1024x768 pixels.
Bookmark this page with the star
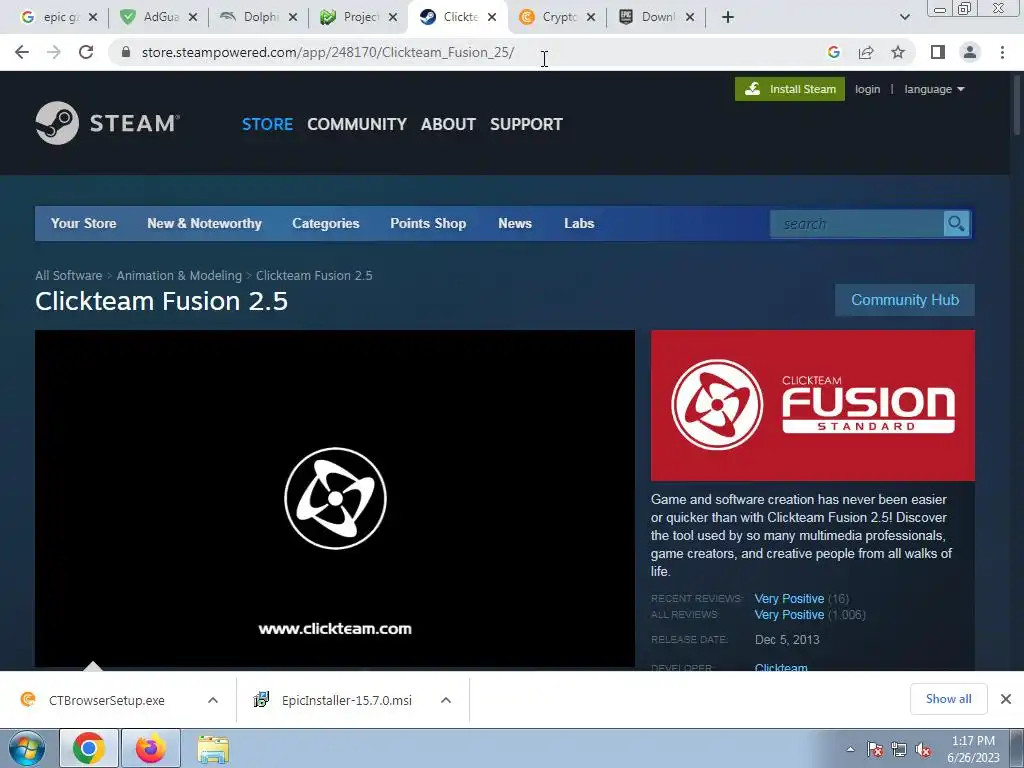(x=898, y=52)
